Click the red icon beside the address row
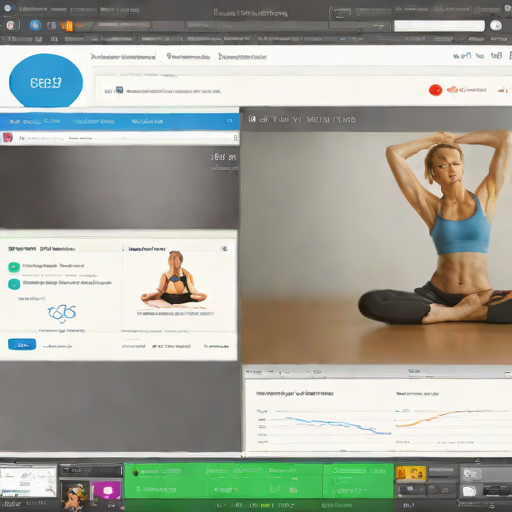This screenshot has width=512, height=512. click(7, 137)
